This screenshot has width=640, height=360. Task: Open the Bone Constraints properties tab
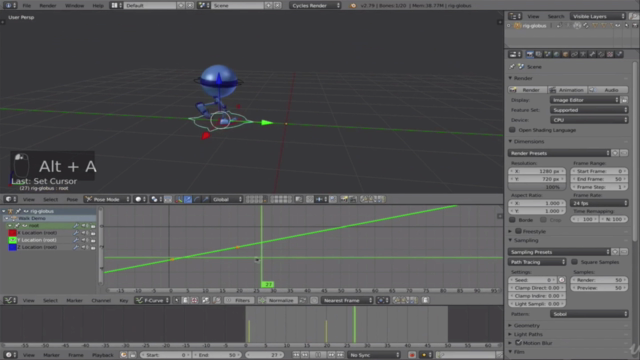tap(602, 54)
